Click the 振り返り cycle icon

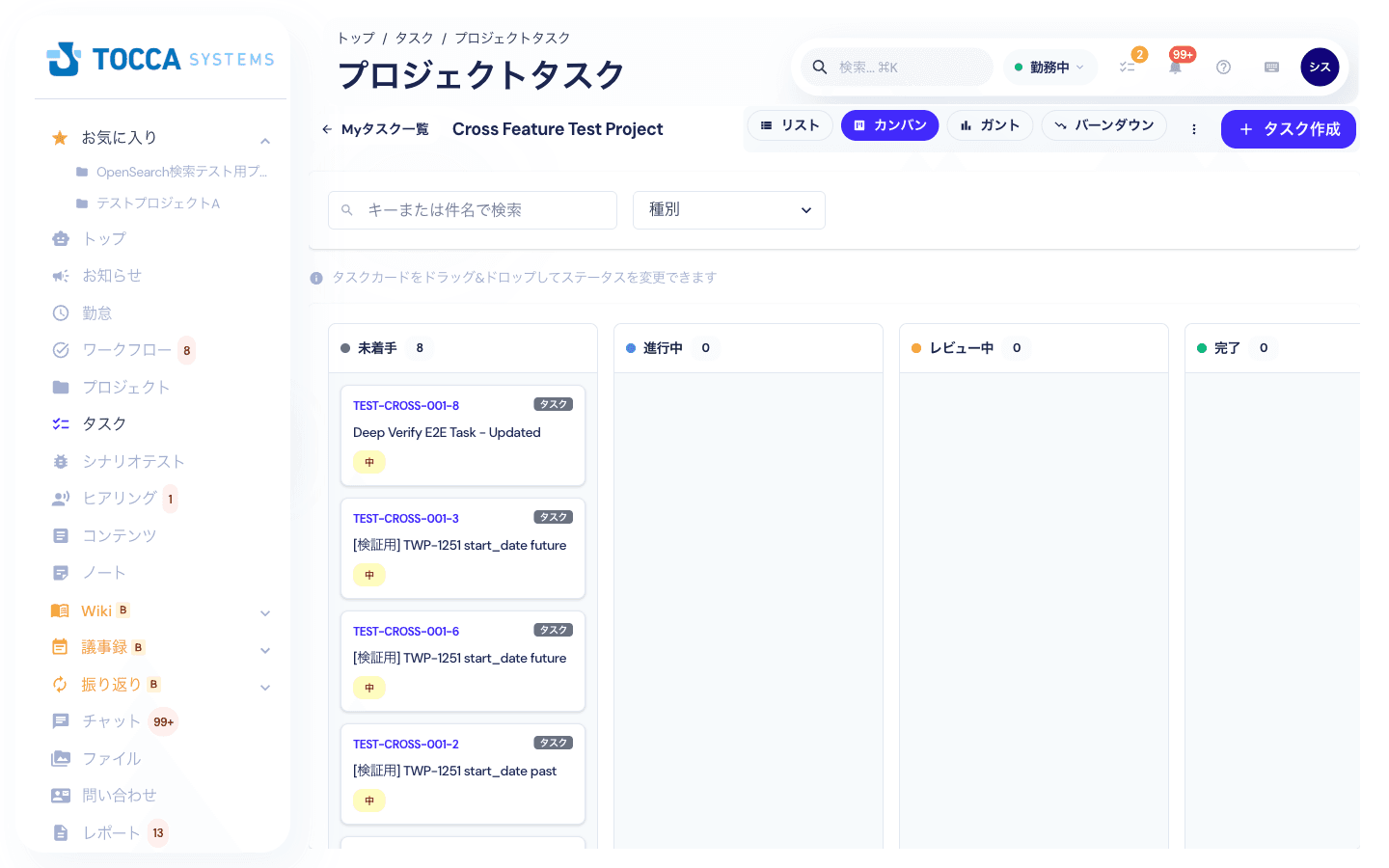tap(60, 685)
